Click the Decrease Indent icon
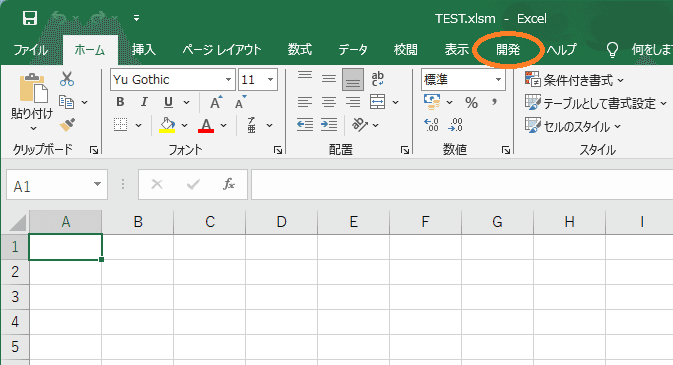The width and height of the screenshot is (673, 365). (x=305, y=125)
